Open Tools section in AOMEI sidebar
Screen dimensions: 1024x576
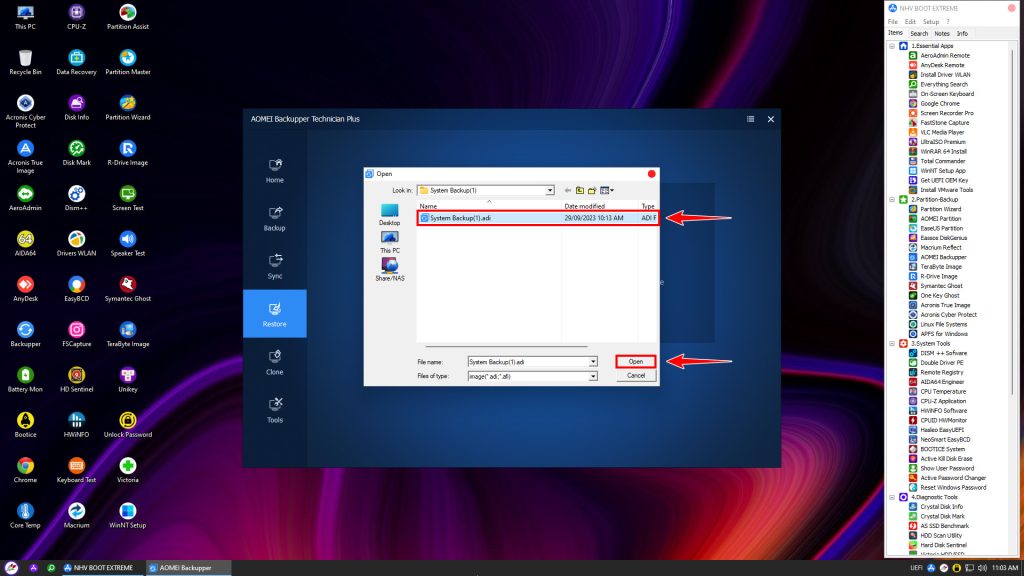point(274,409)
